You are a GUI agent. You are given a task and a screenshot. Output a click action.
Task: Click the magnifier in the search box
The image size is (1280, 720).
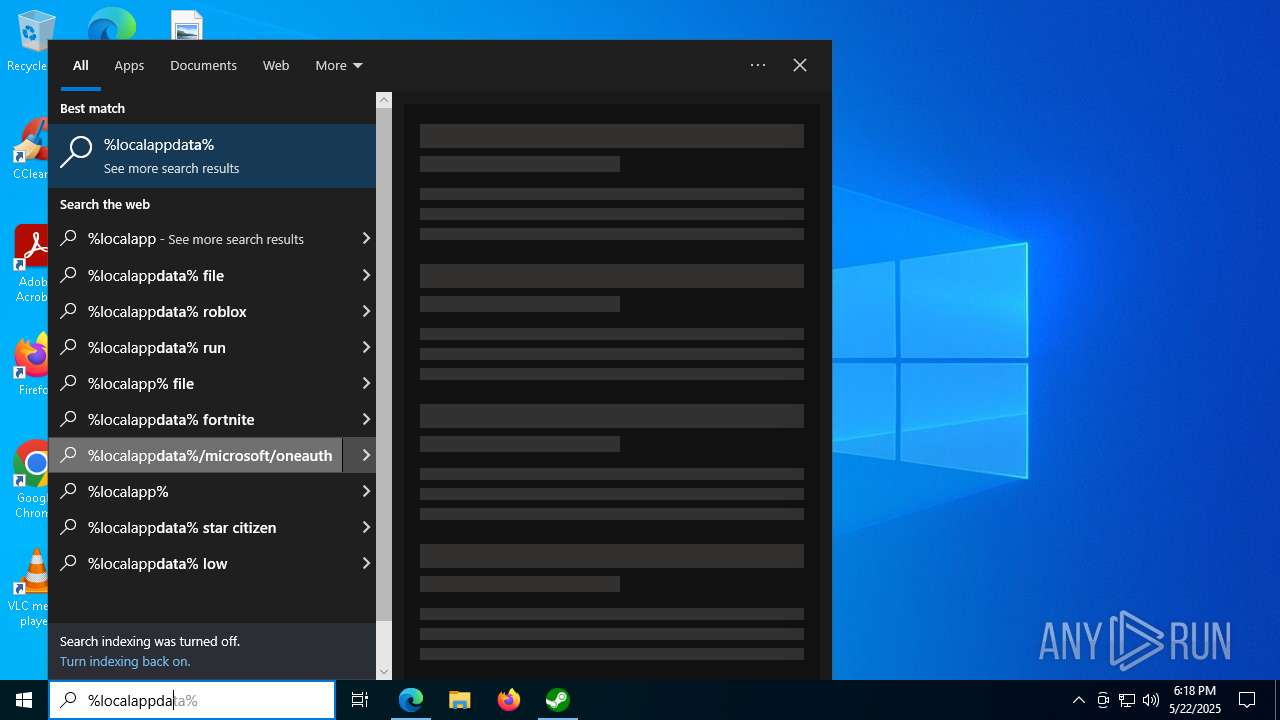[68, 700]
